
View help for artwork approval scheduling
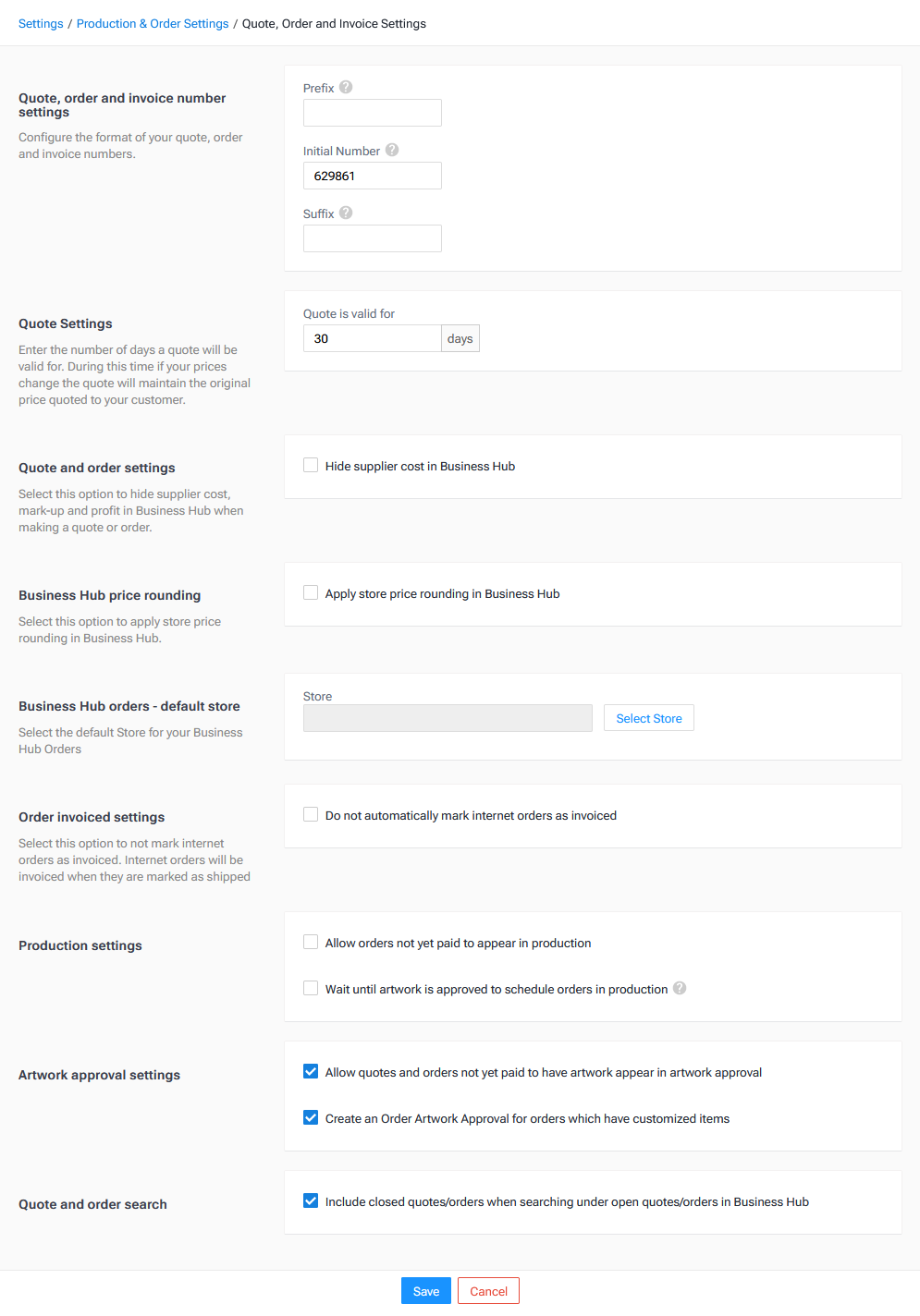(680, 988)
